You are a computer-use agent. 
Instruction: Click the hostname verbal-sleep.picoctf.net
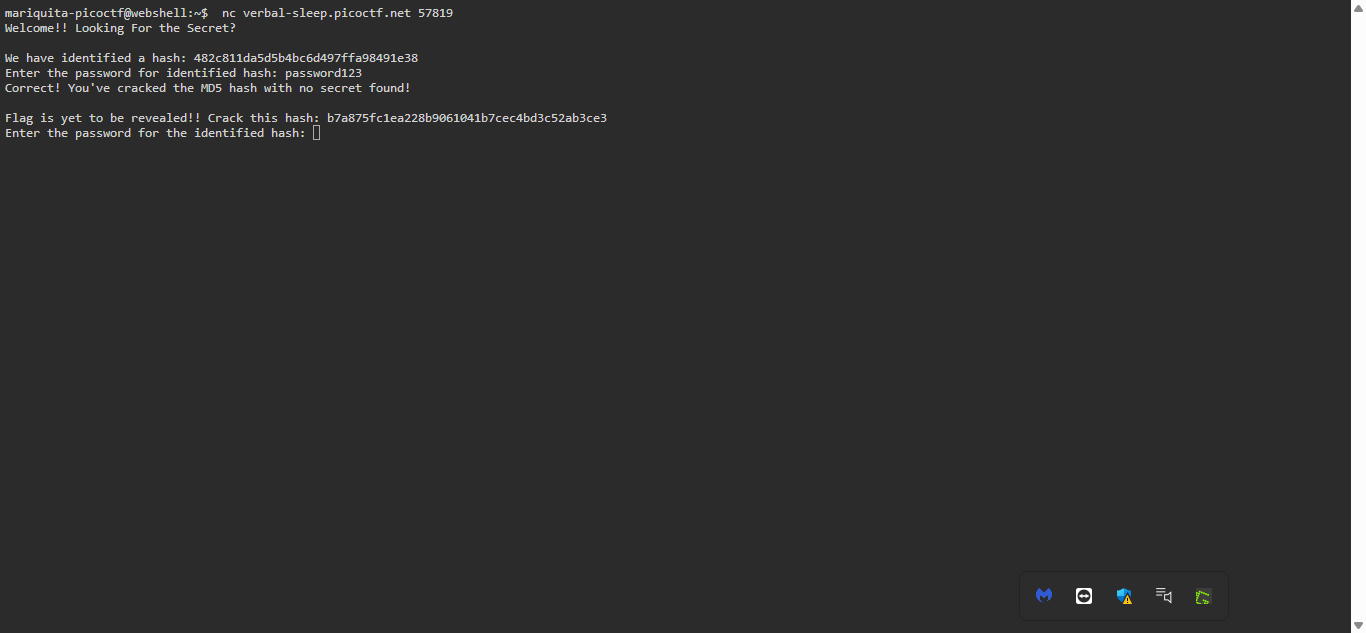326,13
